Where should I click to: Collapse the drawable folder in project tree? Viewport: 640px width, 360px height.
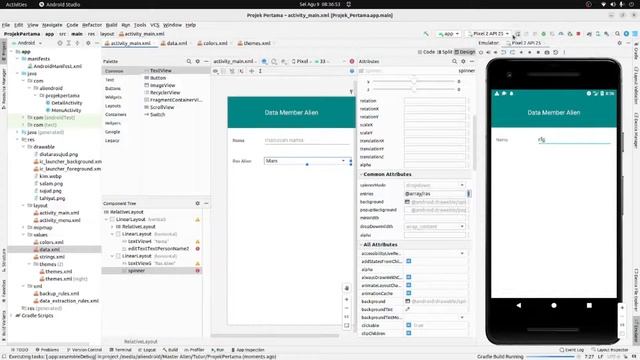pyautogui.click(x=24, y=147)
